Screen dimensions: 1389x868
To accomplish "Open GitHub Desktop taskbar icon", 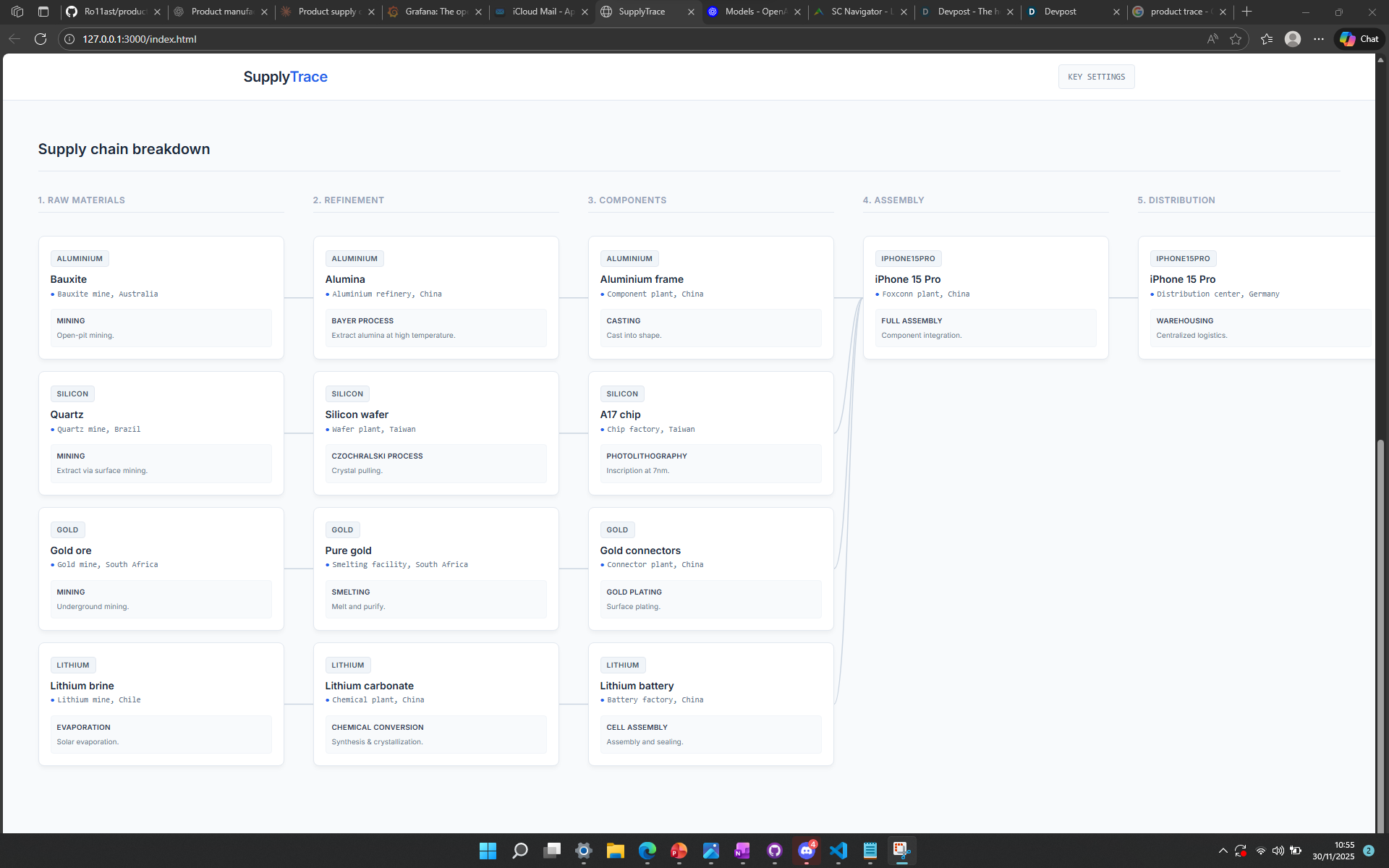I will (x=775, y=851).
